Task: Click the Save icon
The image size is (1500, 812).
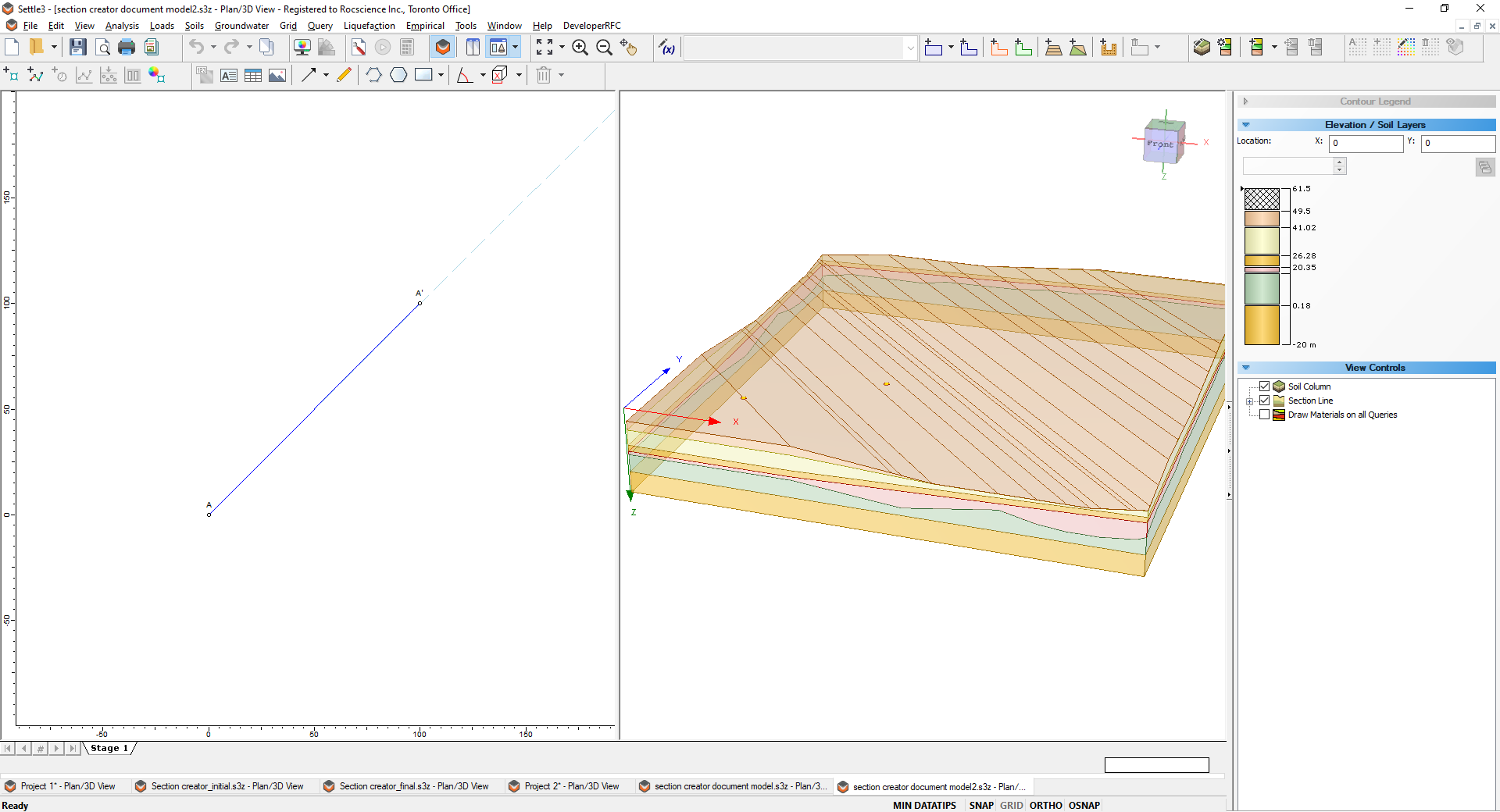Action: coord(77,47)
